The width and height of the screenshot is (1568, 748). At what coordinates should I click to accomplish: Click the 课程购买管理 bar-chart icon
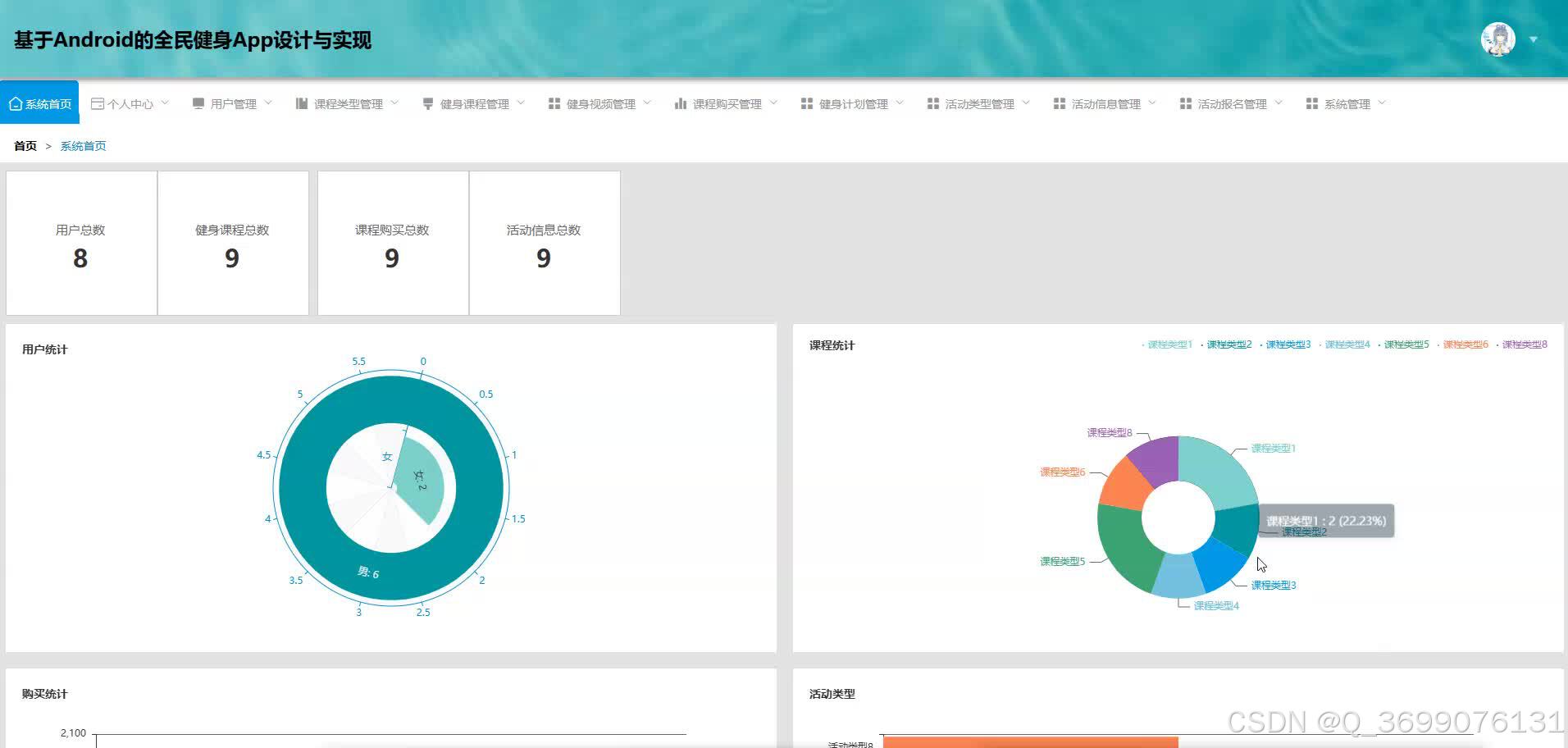click(x=681, y=103)
